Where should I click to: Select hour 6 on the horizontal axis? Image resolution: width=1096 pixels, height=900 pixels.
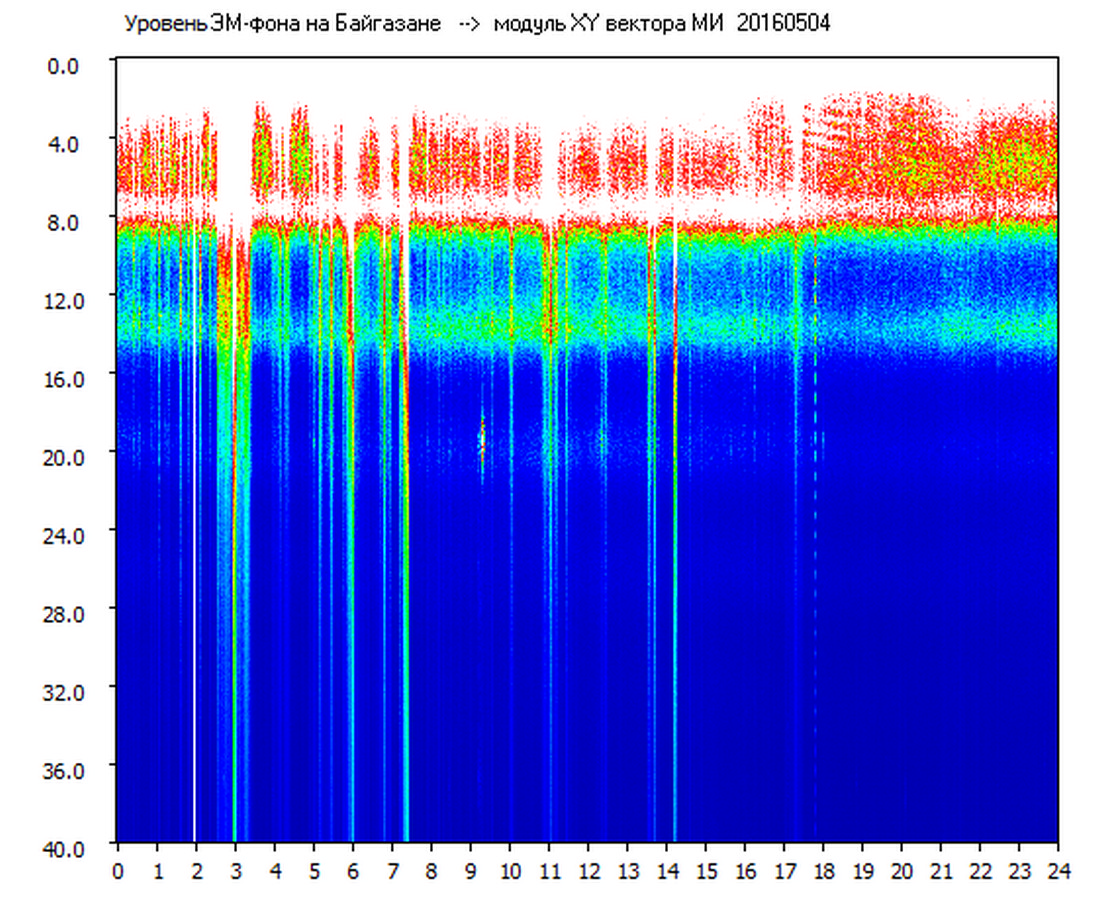click(353, 870)
